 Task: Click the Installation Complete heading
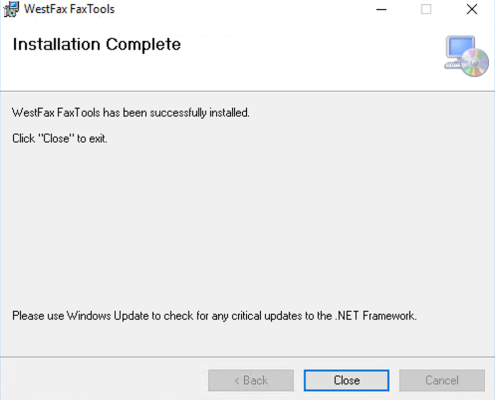[x=97, y=45]
